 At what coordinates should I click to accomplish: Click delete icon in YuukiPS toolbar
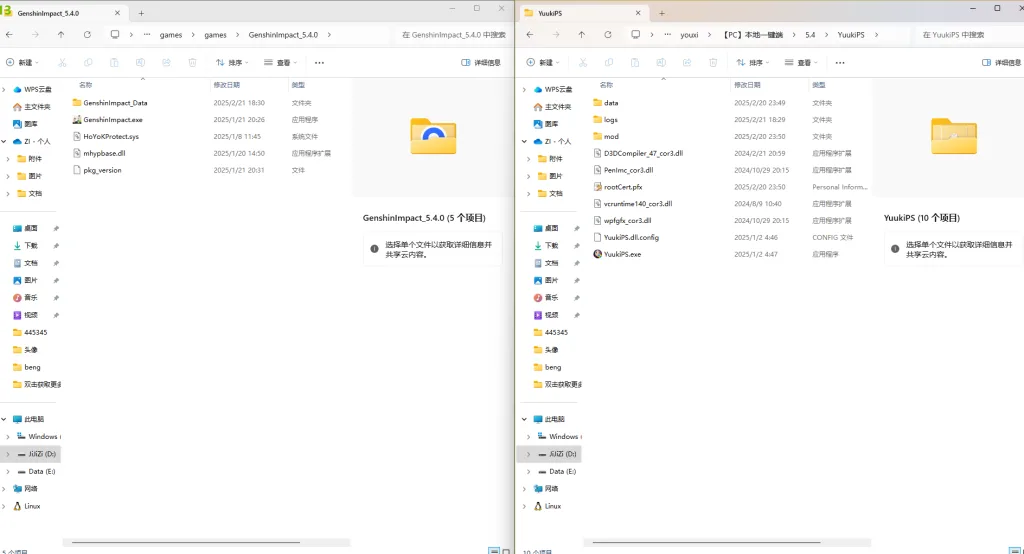[713, 63]
